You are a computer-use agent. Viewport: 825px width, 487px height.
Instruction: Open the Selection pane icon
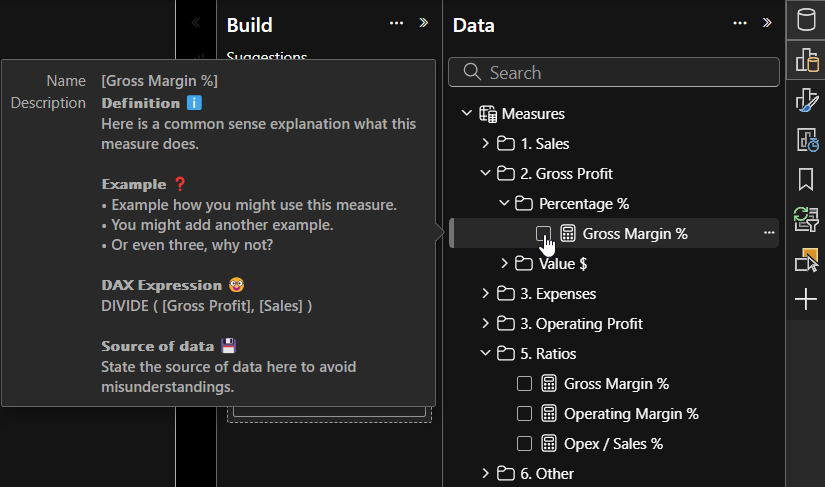coord(806,260)
